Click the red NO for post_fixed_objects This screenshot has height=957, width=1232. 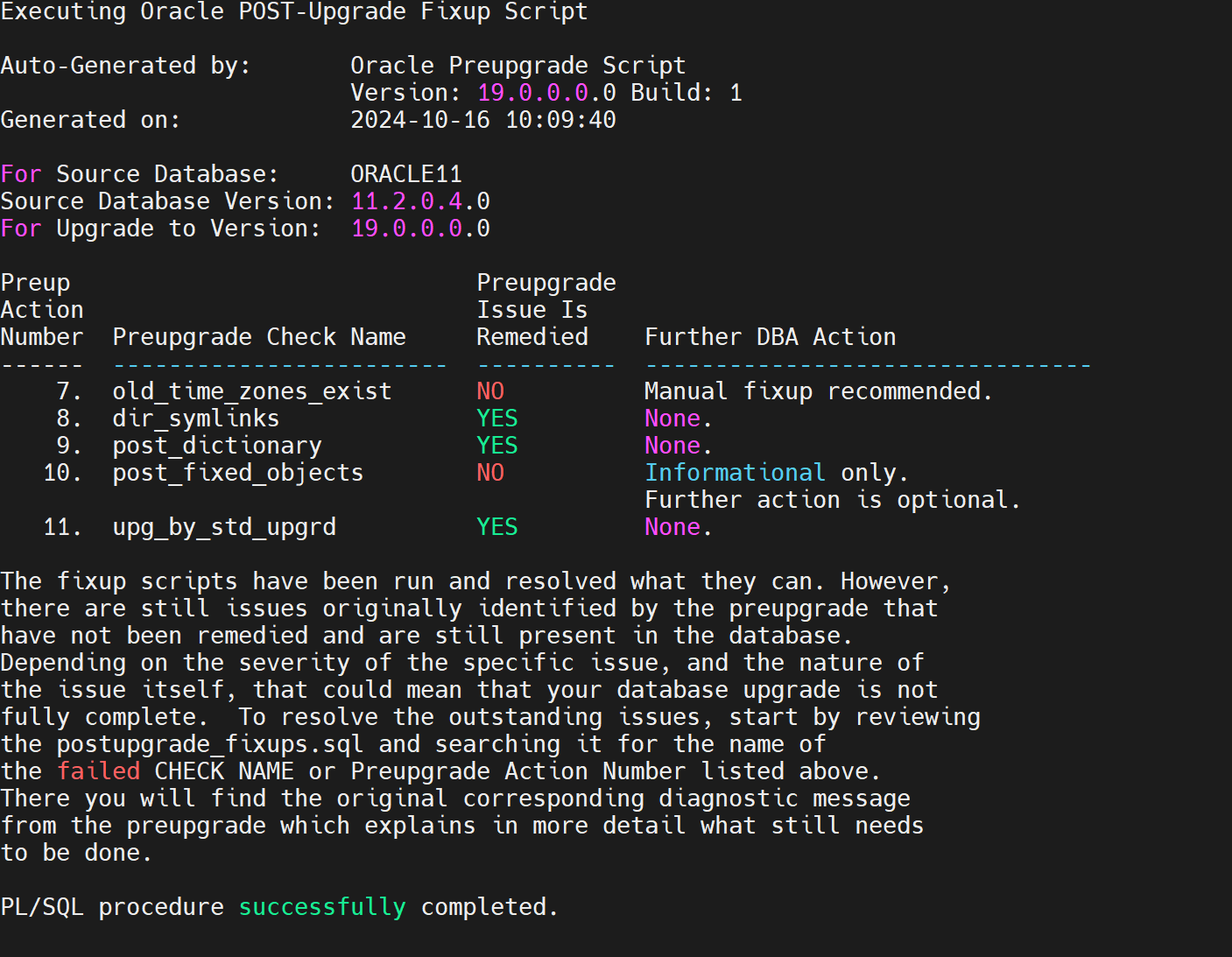click(x=490, y=473)
